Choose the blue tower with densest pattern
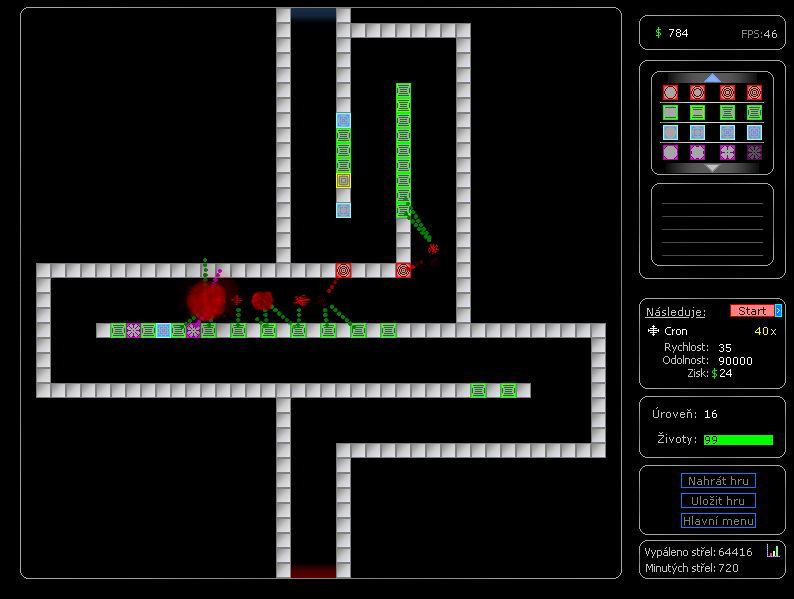Viewport: 794px width, 599px height. tap(754, 133)
